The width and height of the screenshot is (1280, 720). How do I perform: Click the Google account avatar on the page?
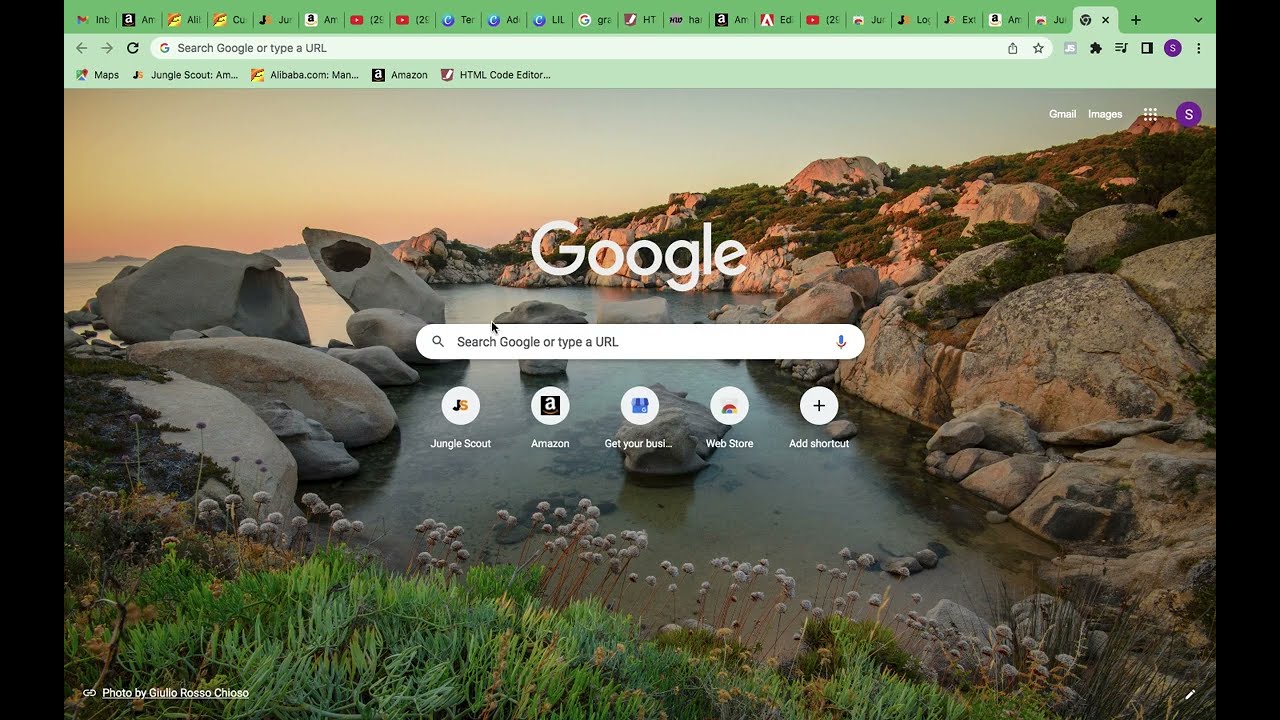point(1188,114)
